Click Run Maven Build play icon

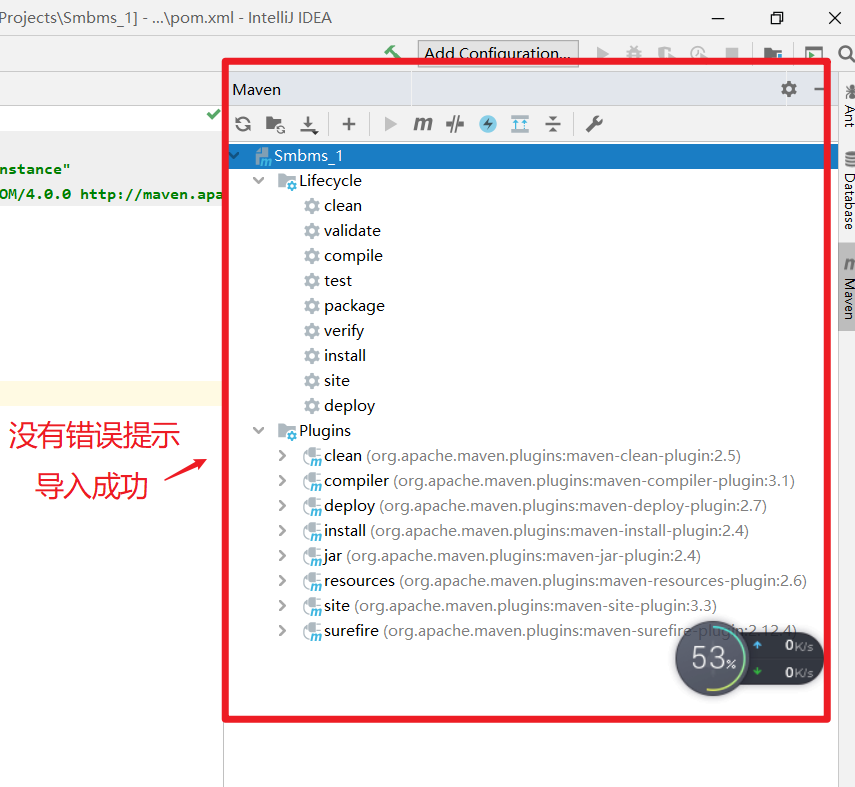coord(390,124)
